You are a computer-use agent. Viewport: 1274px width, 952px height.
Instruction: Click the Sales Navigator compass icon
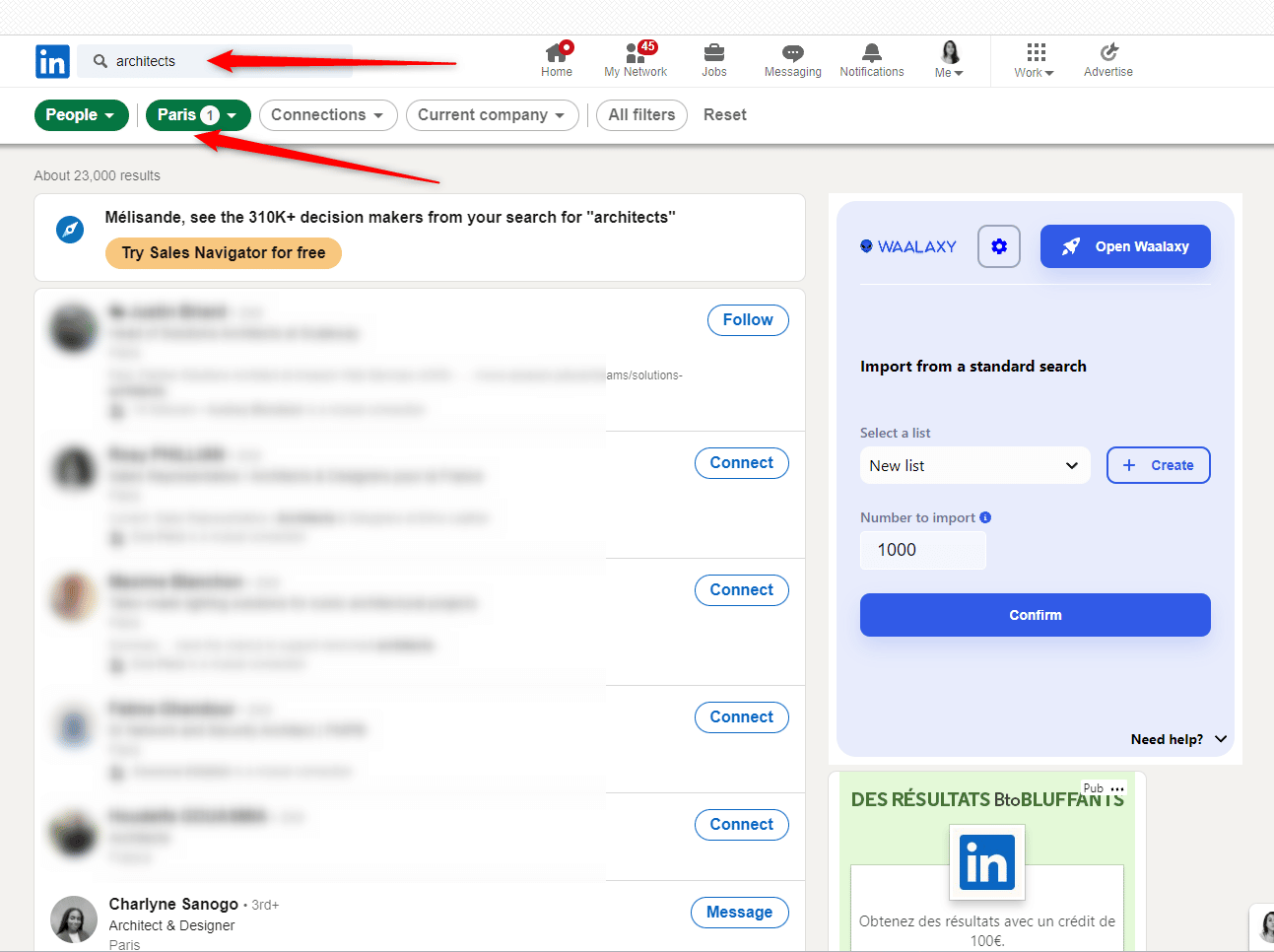(x=70, y=230)
